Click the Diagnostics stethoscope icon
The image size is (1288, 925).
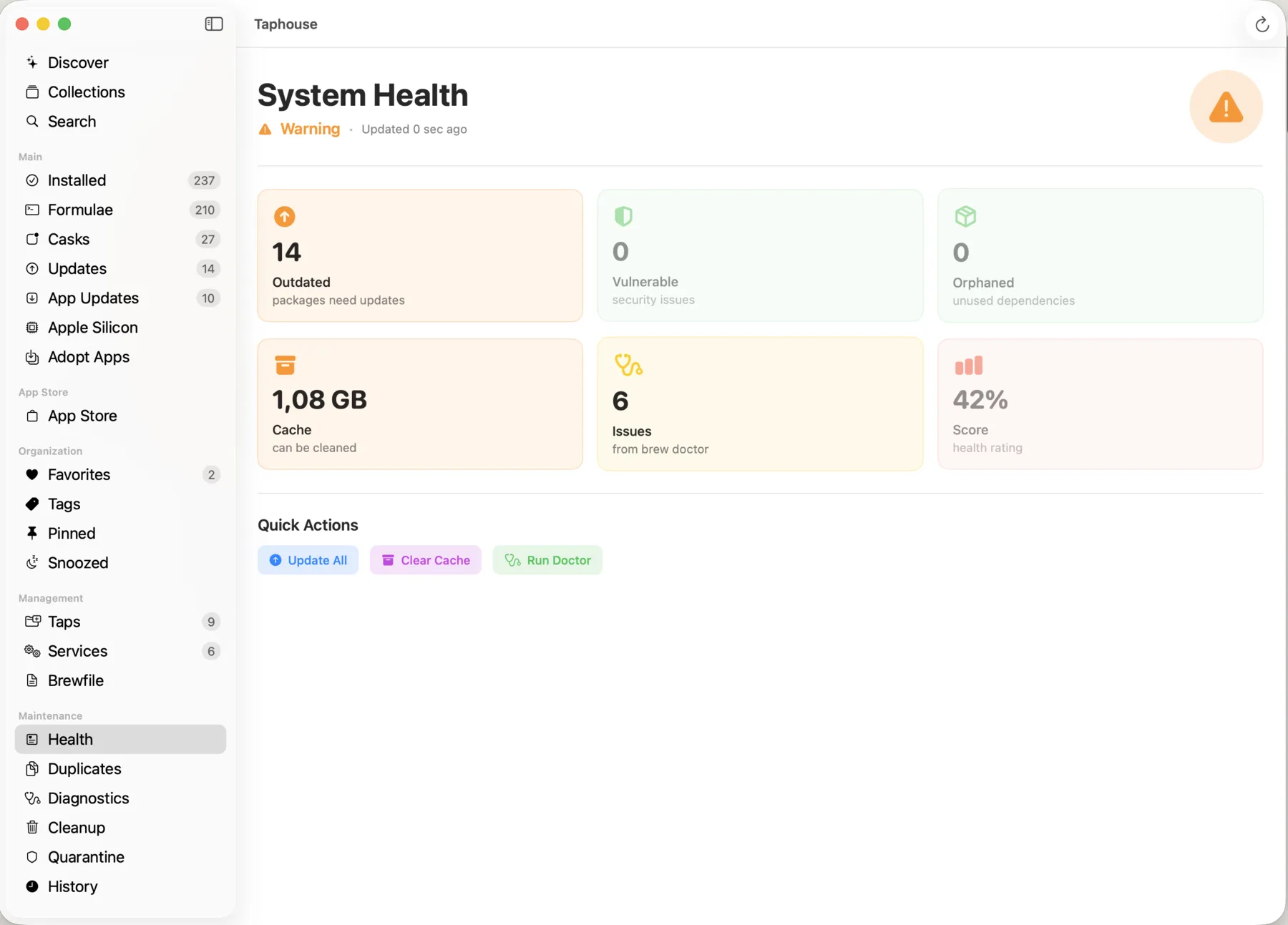[32, 798]
